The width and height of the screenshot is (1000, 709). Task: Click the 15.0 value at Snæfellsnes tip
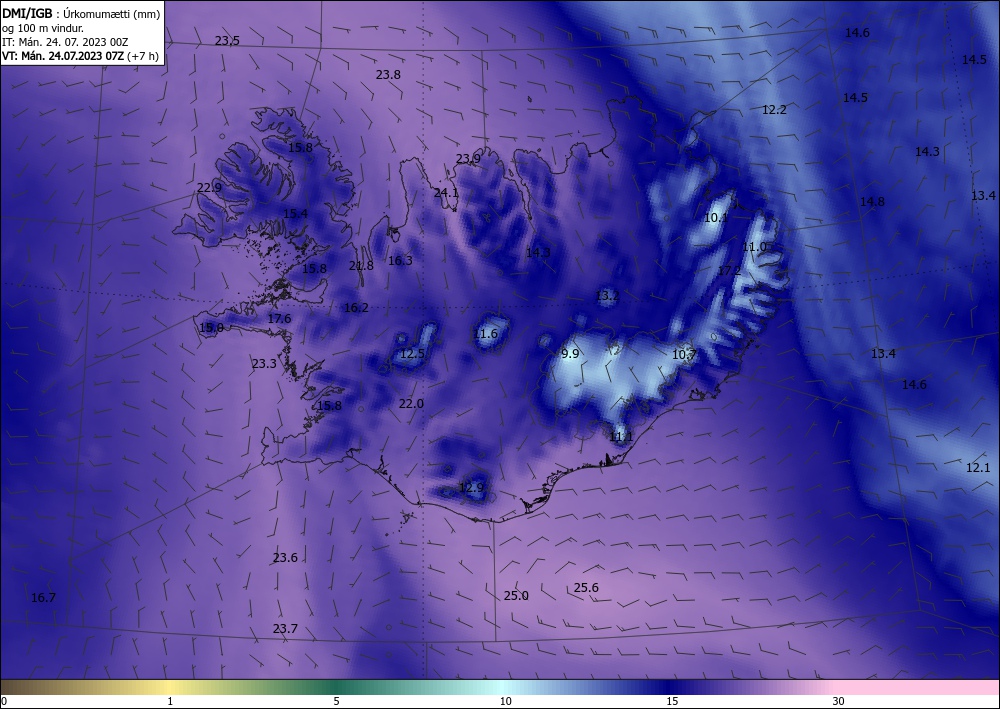point(211,328)
